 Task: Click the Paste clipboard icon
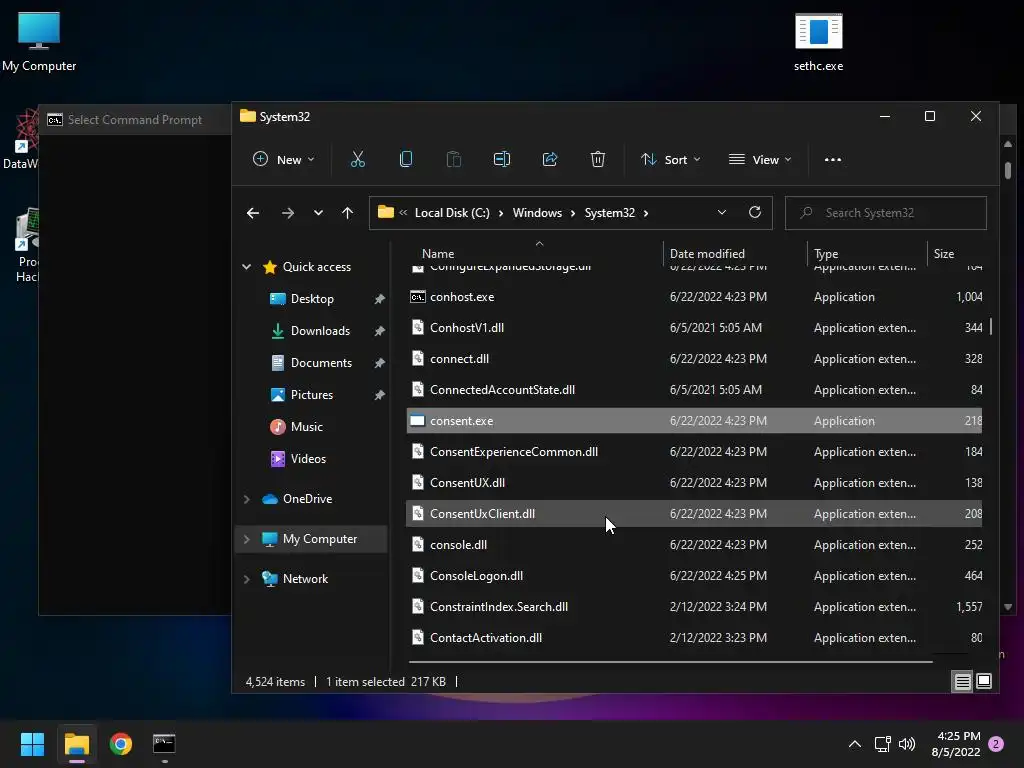tap(453, 159)
